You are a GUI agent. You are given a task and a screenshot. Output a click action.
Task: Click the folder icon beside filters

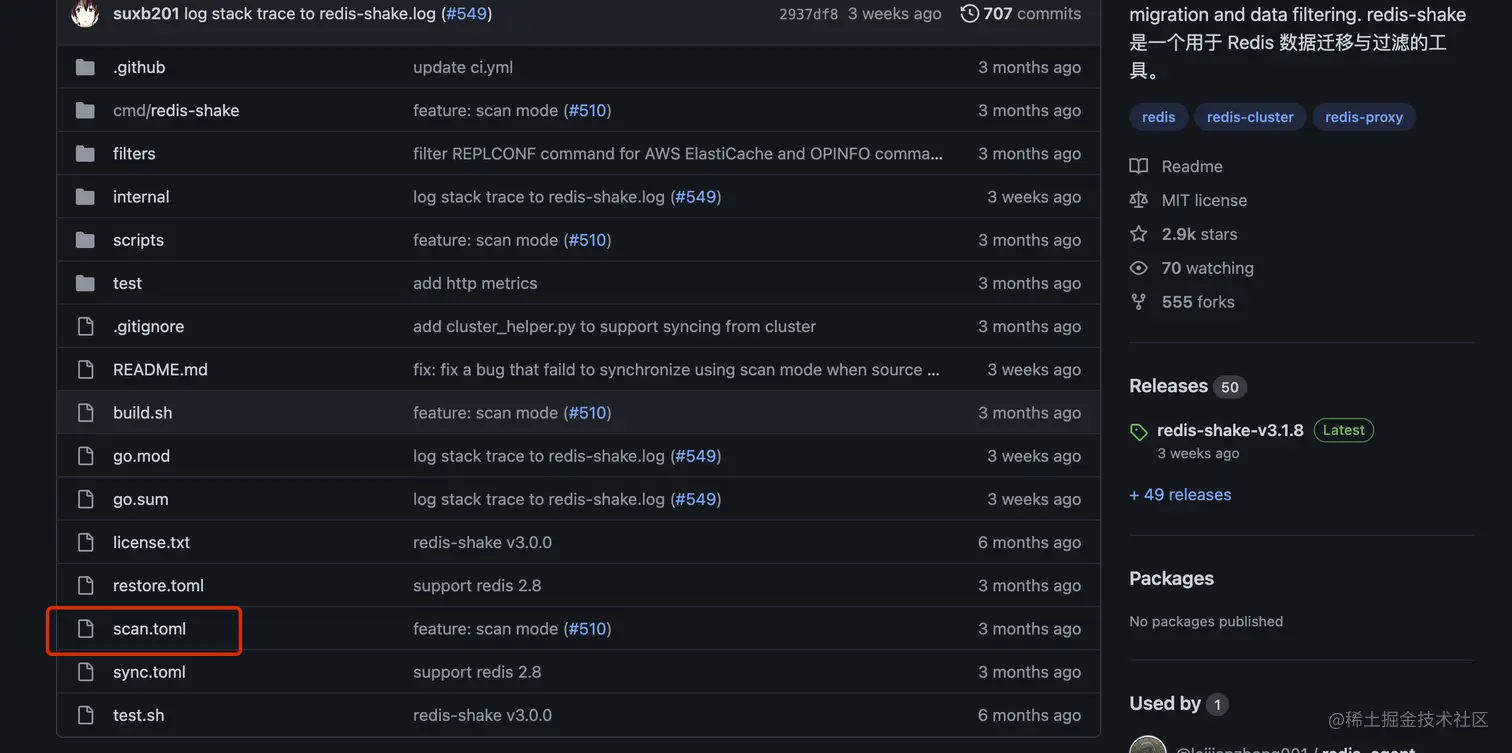tap(85, 153)
